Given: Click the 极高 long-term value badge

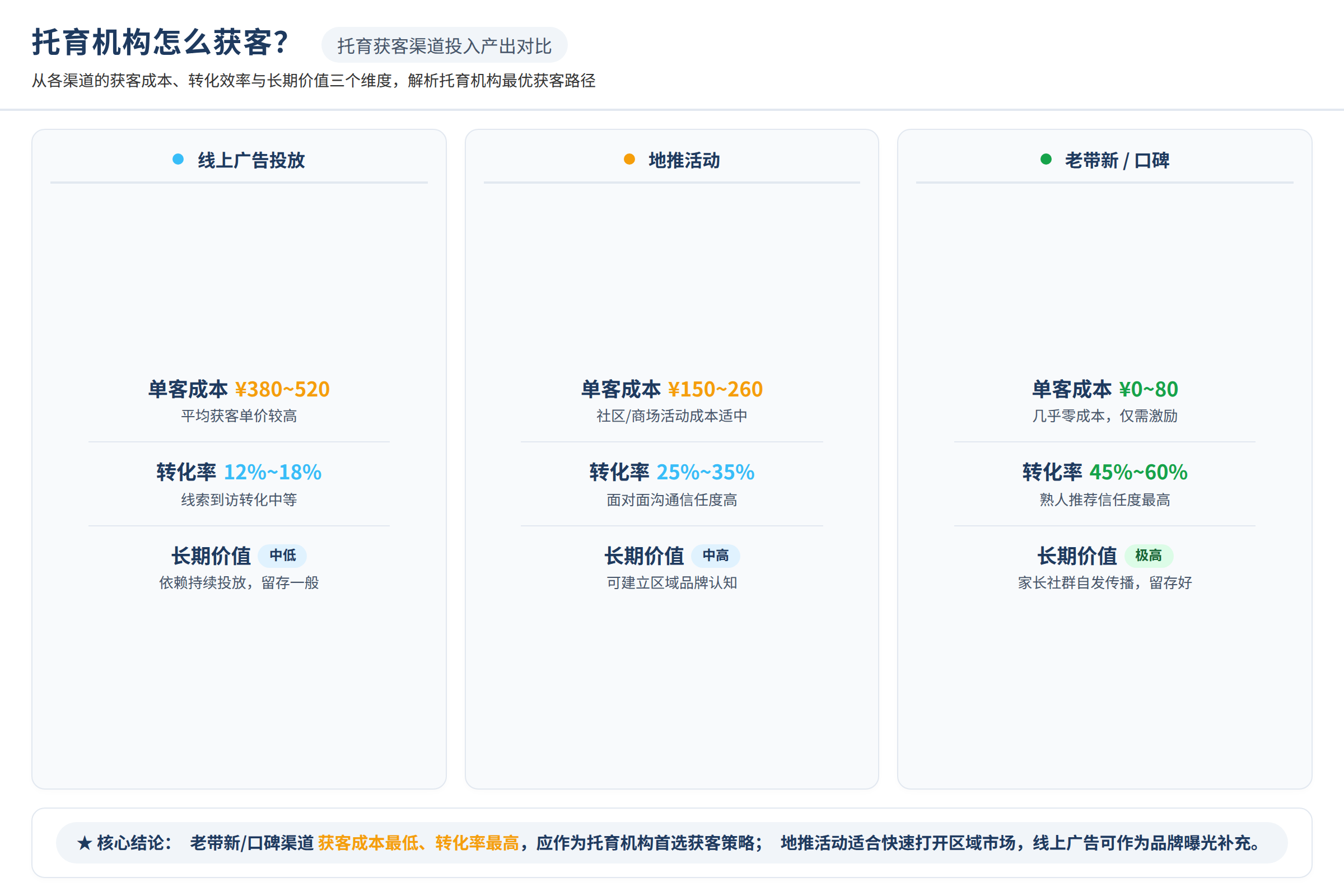Looking at the screenshot, I should coord(1149,556).
